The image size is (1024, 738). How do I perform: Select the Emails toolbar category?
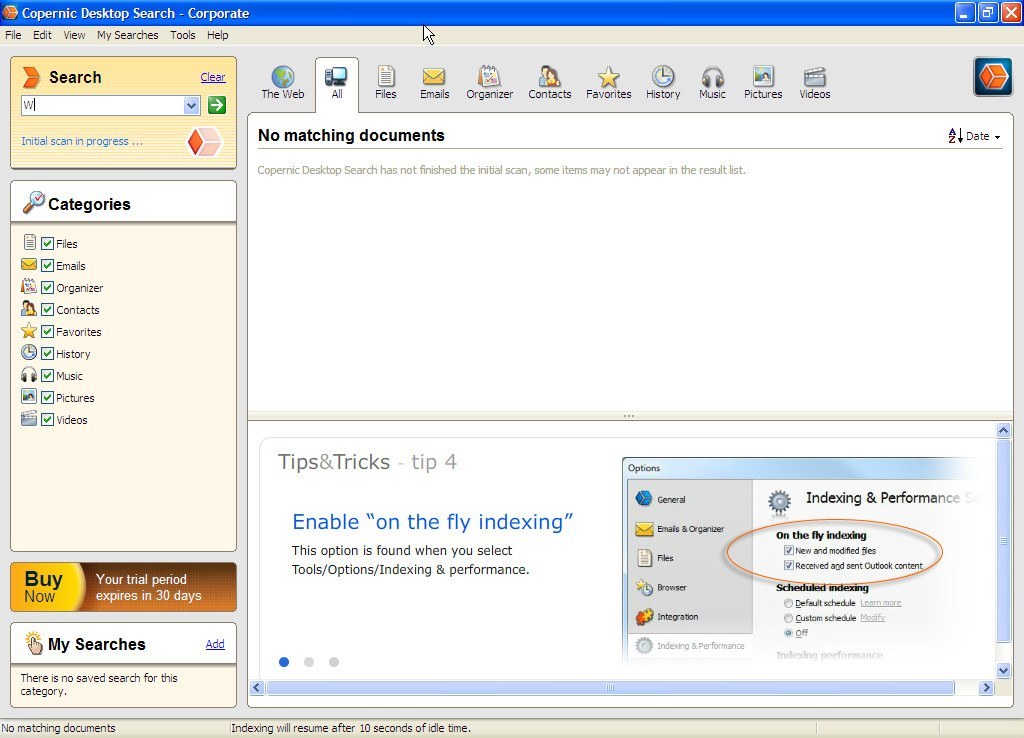[434, 82]
